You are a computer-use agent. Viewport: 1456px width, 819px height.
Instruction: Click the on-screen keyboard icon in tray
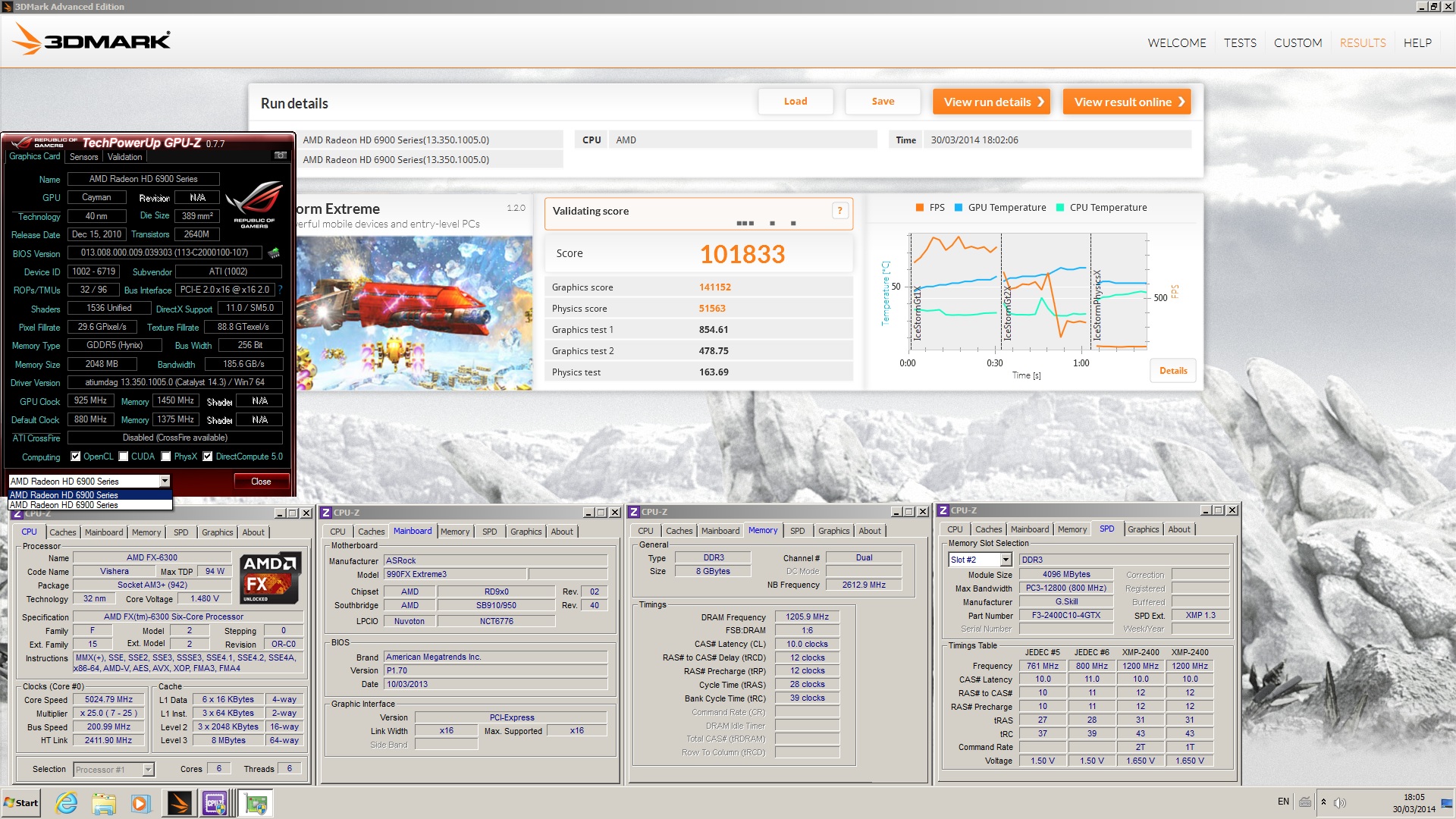[1305, 802]
